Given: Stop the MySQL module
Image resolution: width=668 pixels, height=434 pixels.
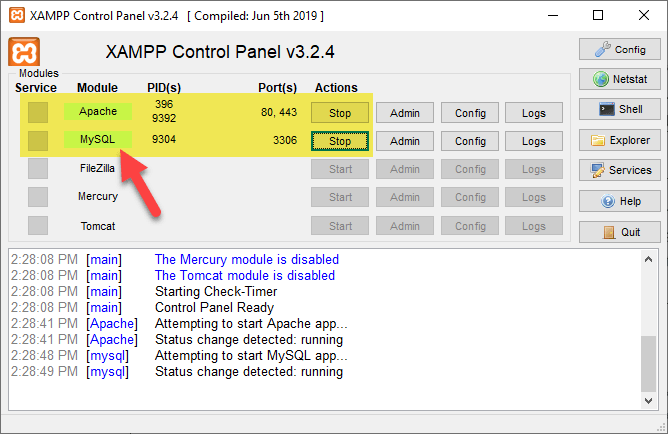Looking at the screenshot, I should coord(340,141).
